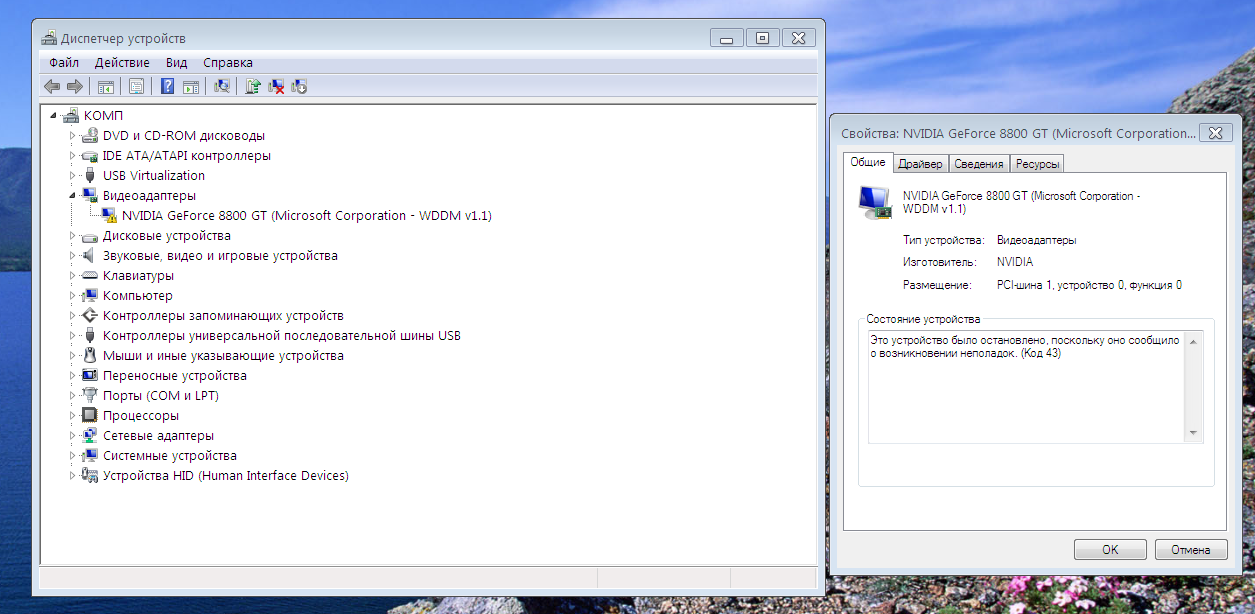Switch to the 'Ресурсы' tab
Image resolution: width=1255 pixels, height=614 pixels.
[1037, 163]
